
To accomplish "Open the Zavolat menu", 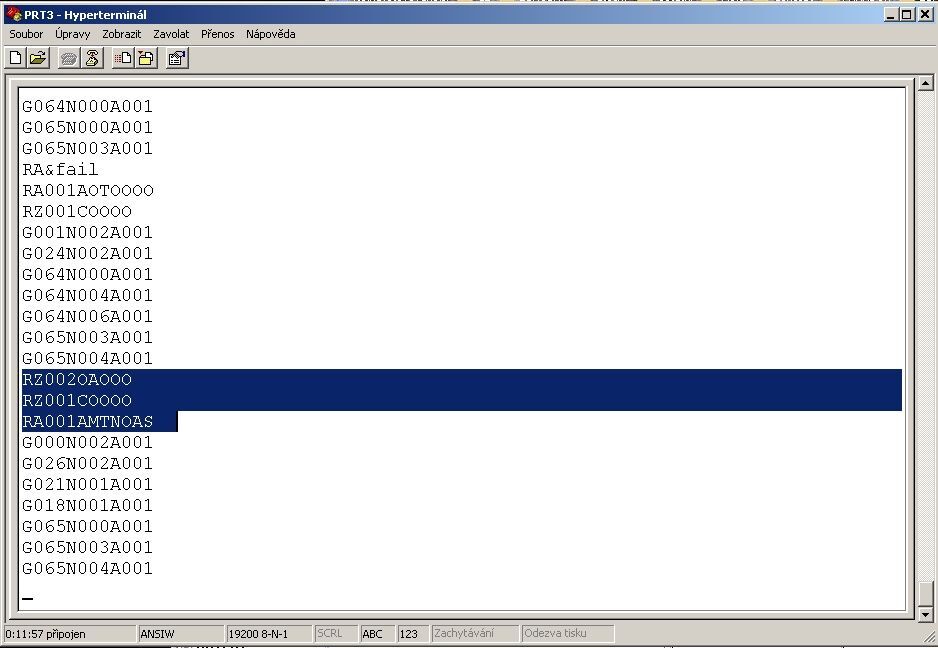I will pos(171,34).
